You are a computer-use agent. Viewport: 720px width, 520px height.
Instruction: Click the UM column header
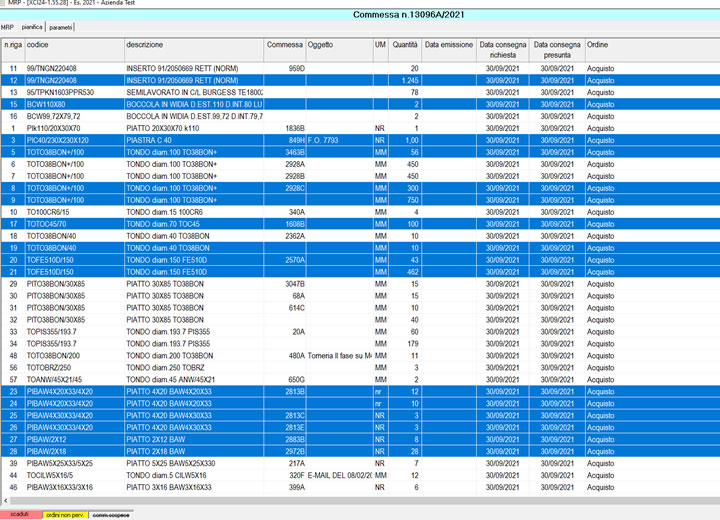click(381, 50)
